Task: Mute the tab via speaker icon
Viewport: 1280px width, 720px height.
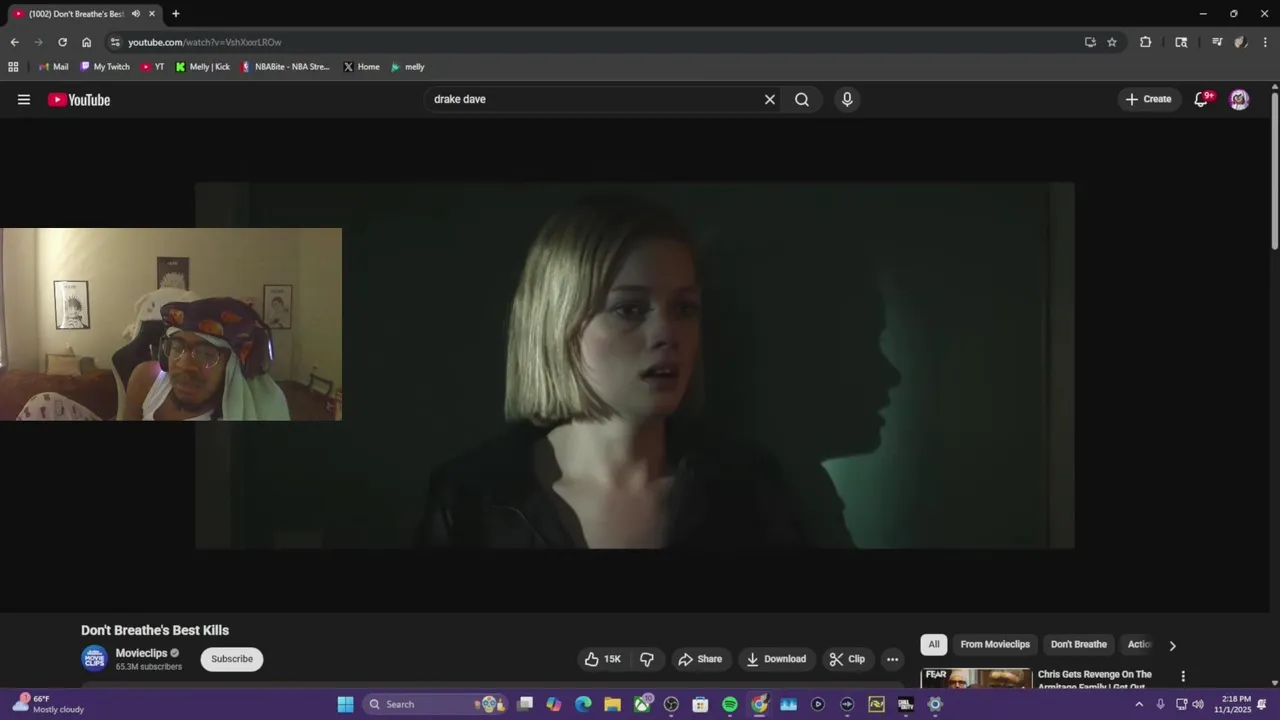Action: 135,14
